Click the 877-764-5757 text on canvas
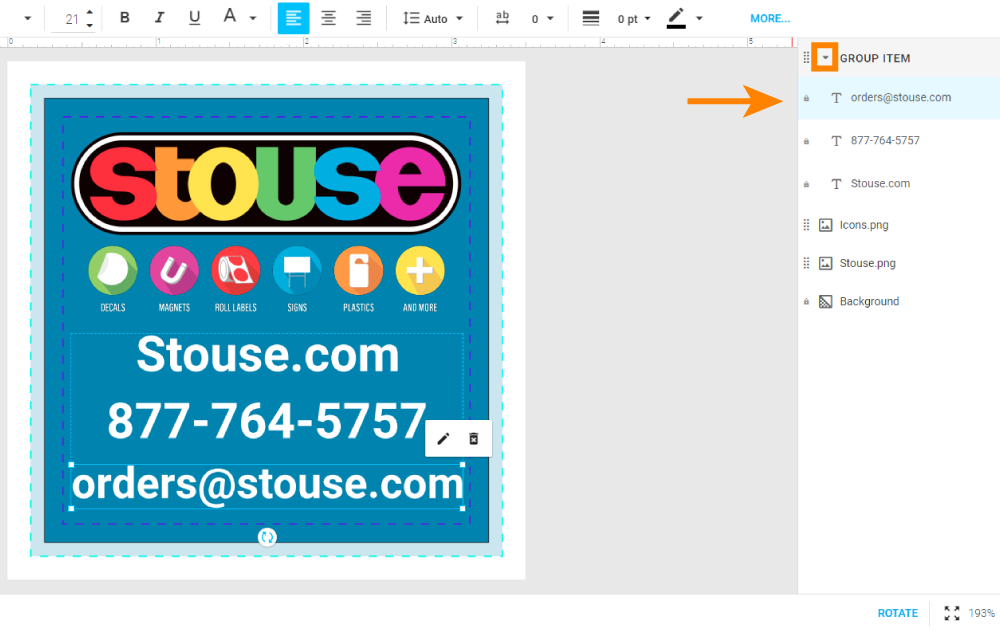 [x=267, y=421]
